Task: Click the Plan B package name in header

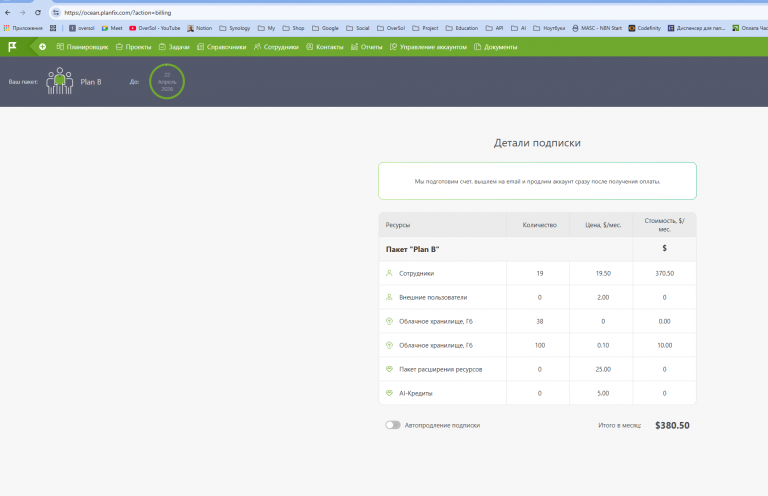Action: (x=91, y=82)
